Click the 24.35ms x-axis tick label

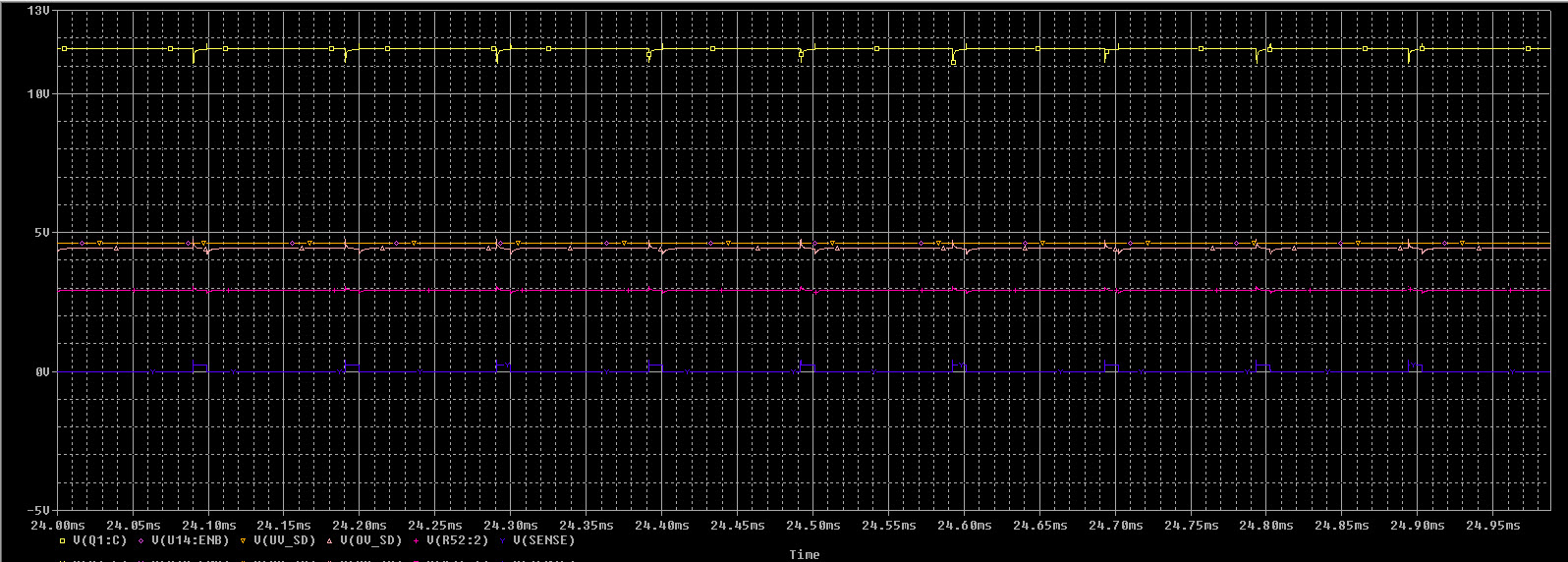(x=587, y=526)
